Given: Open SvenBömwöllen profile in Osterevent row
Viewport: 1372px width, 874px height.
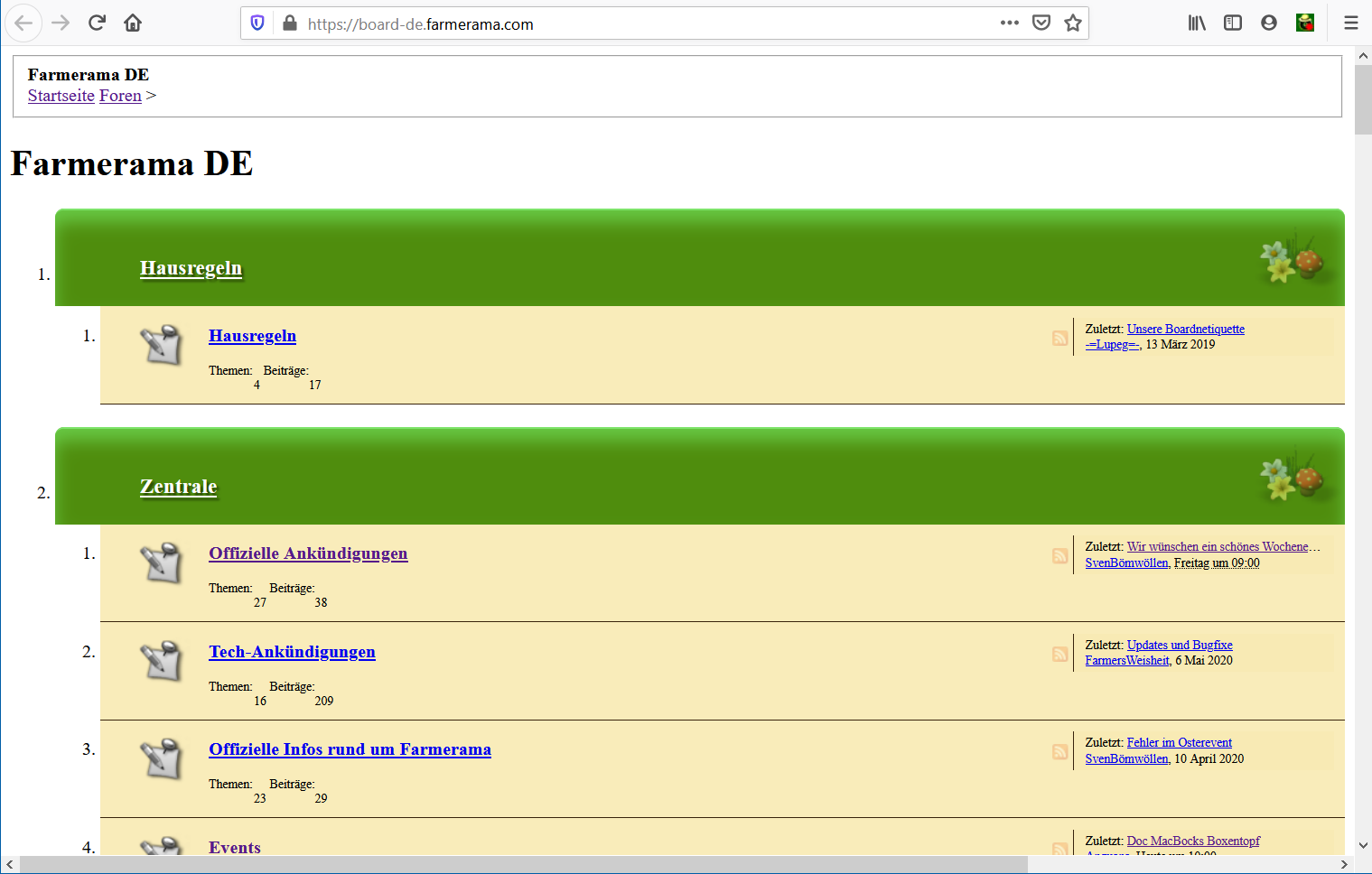Looking at the screenshot, I should tap(1127, 758).
